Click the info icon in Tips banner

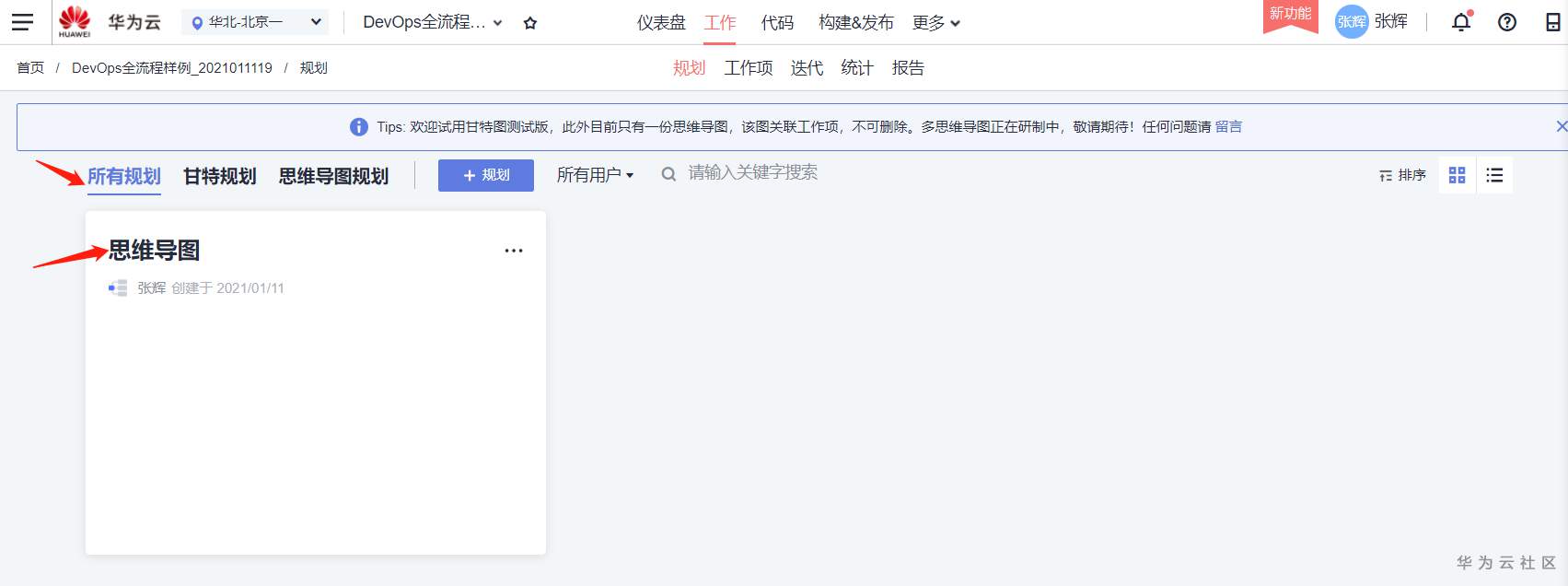[x=359, y=127]
